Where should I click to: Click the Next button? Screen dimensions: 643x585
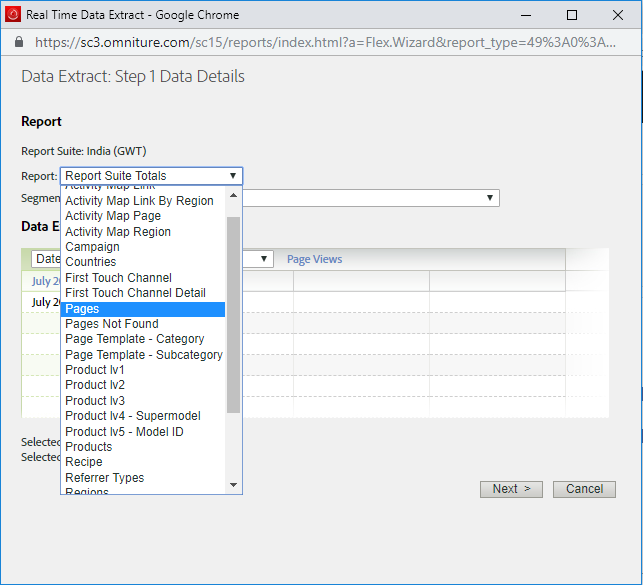(511, 489)
